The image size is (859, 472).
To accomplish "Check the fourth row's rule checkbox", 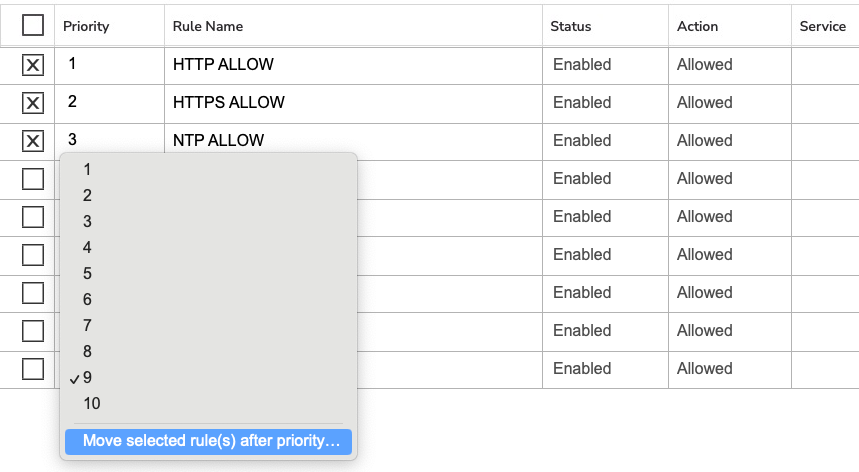I will [33, 179].
